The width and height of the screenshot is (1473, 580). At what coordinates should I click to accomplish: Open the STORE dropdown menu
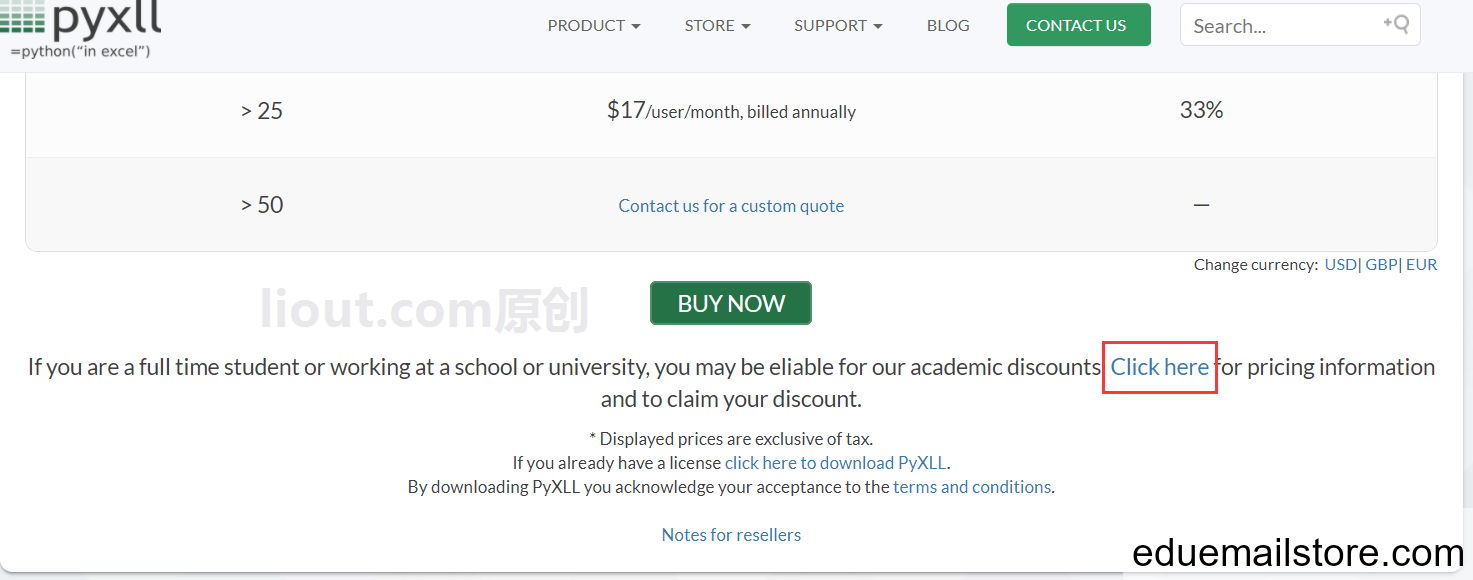point(717,26)
